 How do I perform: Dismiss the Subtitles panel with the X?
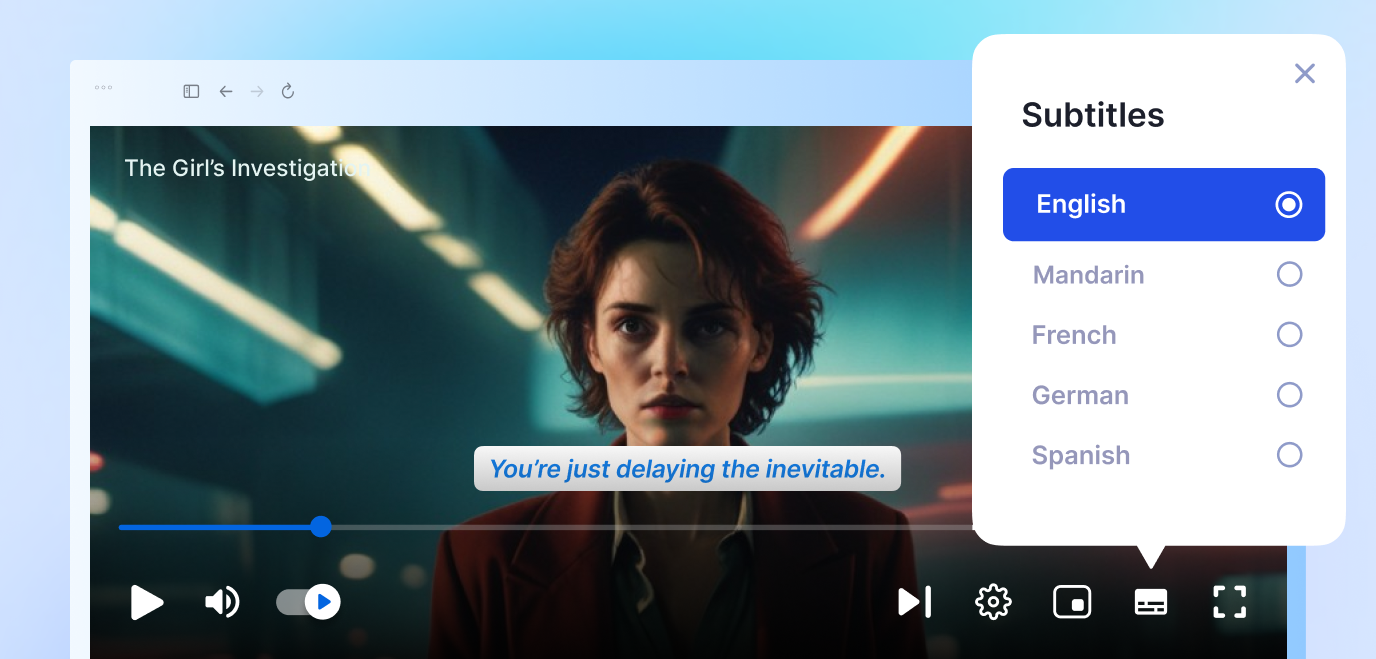1305,73
